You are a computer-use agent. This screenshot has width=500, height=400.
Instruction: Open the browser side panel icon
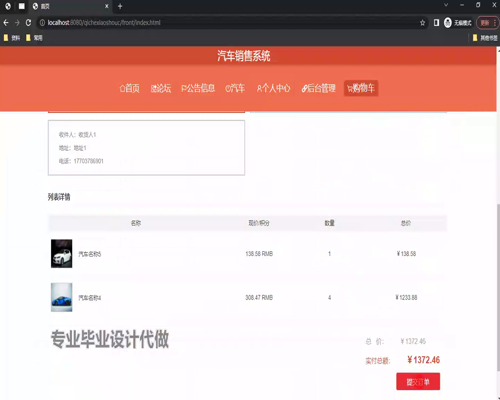click(436, 23)
